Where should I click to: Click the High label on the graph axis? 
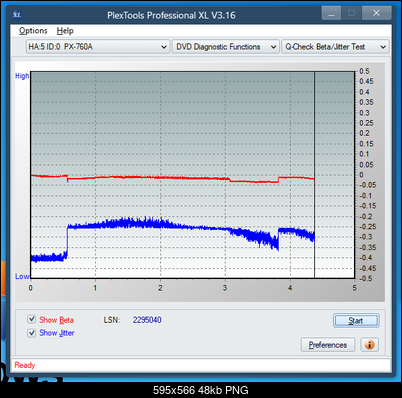tap(22, 76)
